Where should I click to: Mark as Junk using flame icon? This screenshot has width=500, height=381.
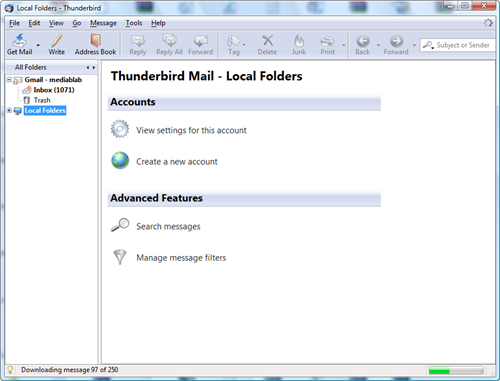pos(299,41)
